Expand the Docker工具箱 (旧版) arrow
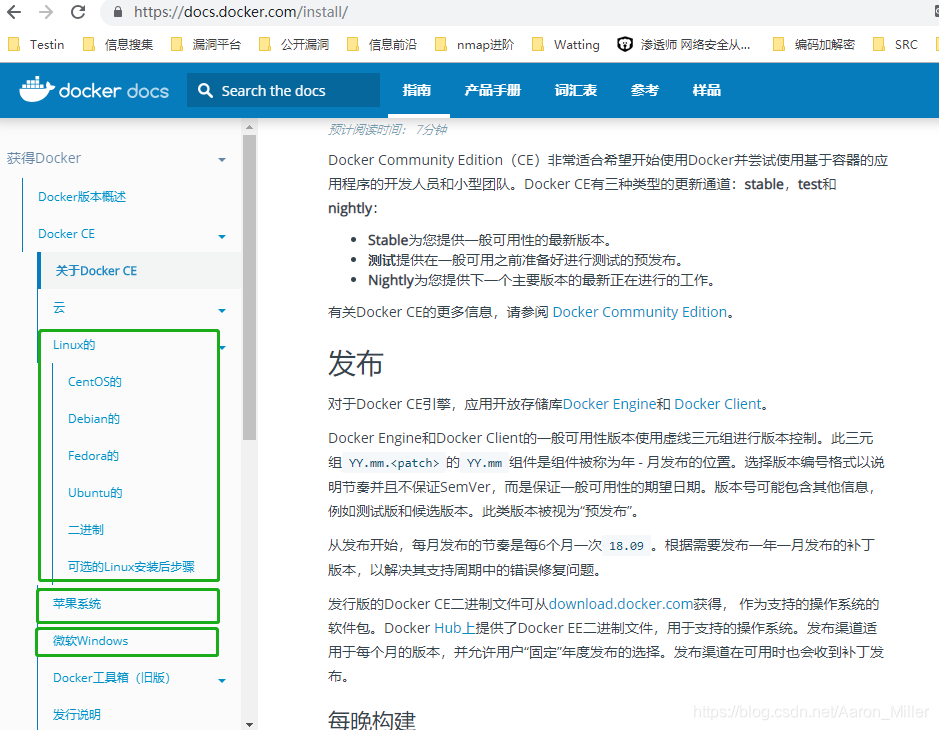 (x=222, y=681)
